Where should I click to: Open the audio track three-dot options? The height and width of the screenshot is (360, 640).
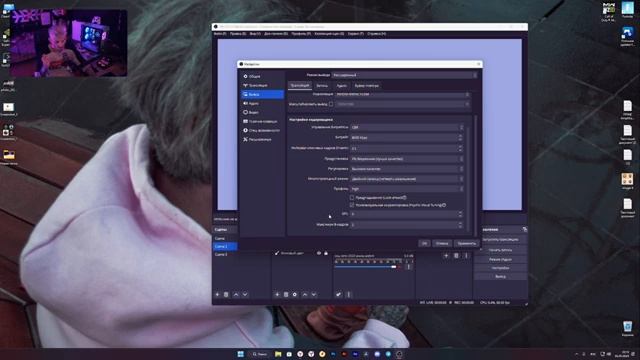pos(409,267)
